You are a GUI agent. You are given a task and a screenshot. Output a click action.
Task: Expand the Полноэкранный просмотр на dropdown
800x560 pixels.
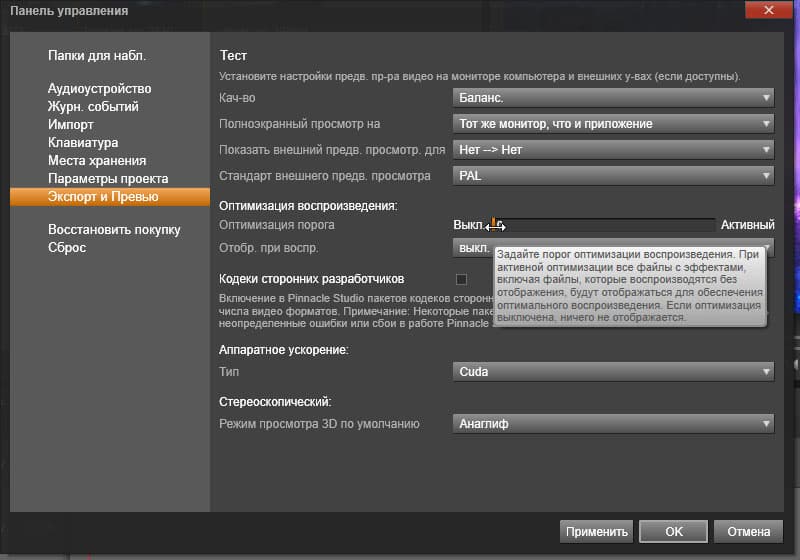[x=613, y=123]
